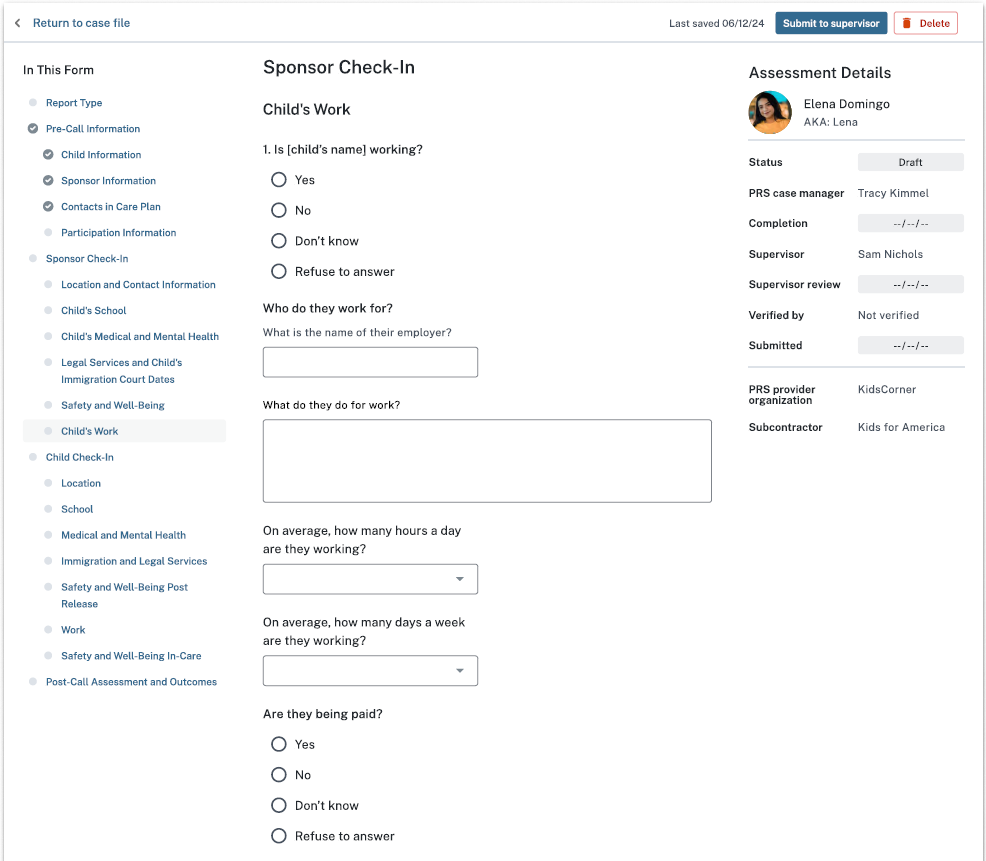This screenshot has height=861, width=986.
Task: Select Refuse to answer for being paid
Action: coord(279,836)
